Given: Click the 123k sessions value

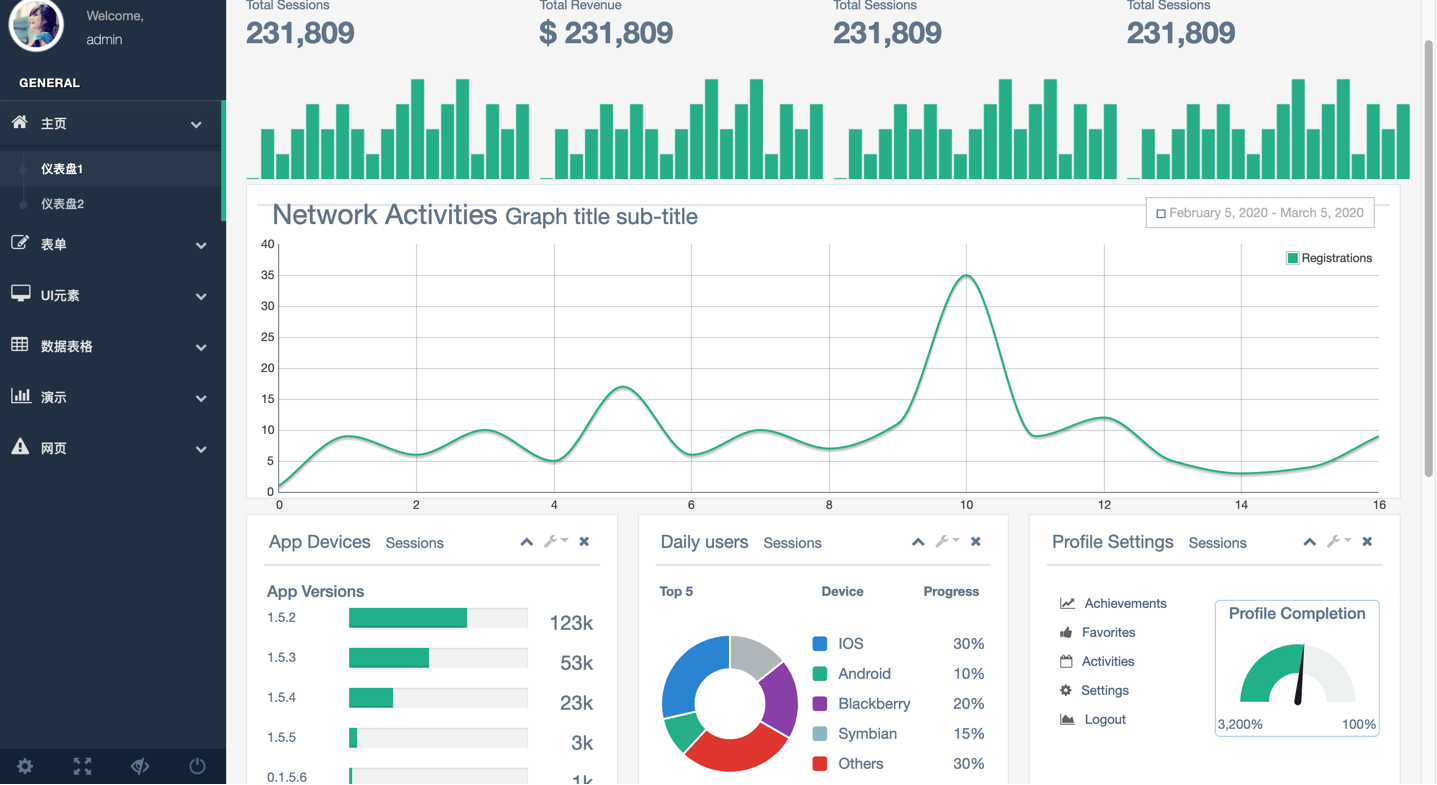Looking at the screenshot, I should click(x=571, y=623).
